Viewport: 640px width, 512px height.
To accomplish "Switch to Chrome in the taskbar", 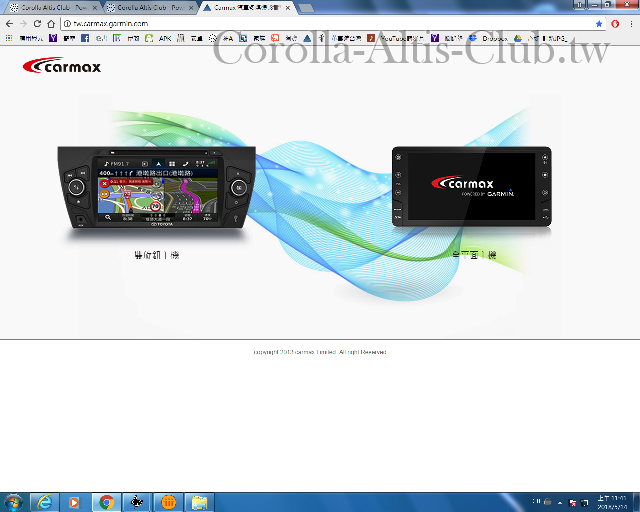I will coord(107,502).
